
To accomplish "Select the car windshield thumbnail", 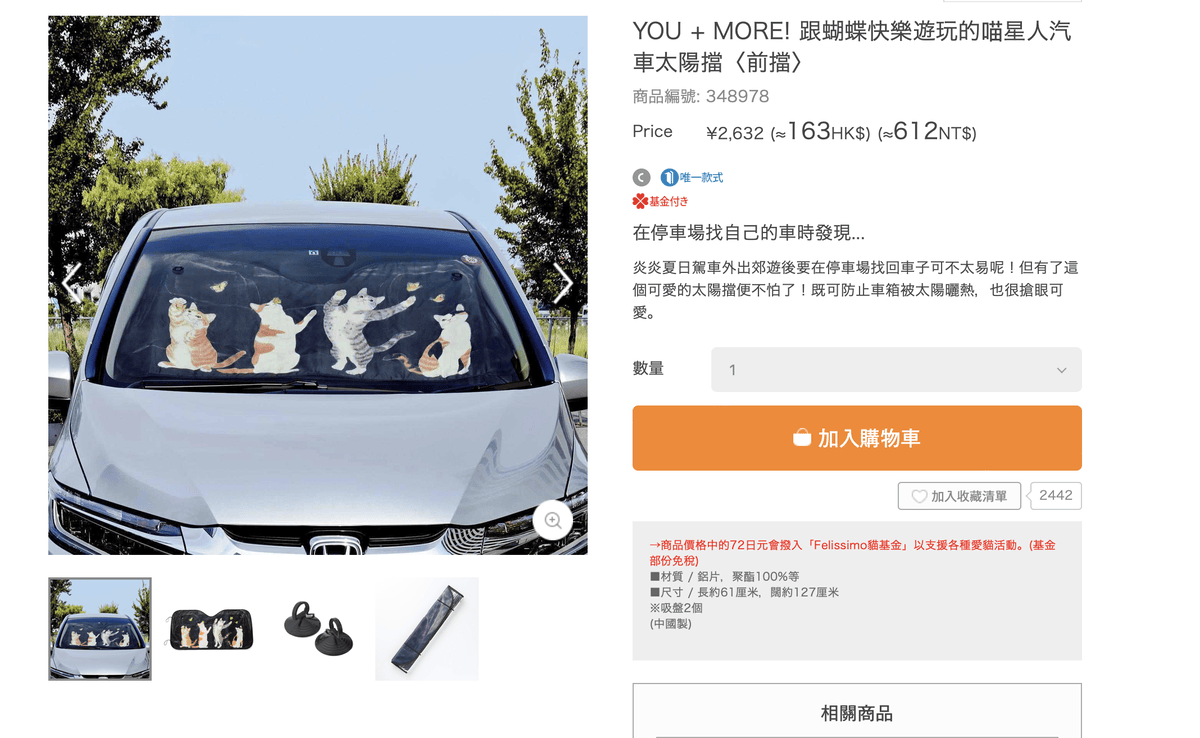I will (100, 629).
